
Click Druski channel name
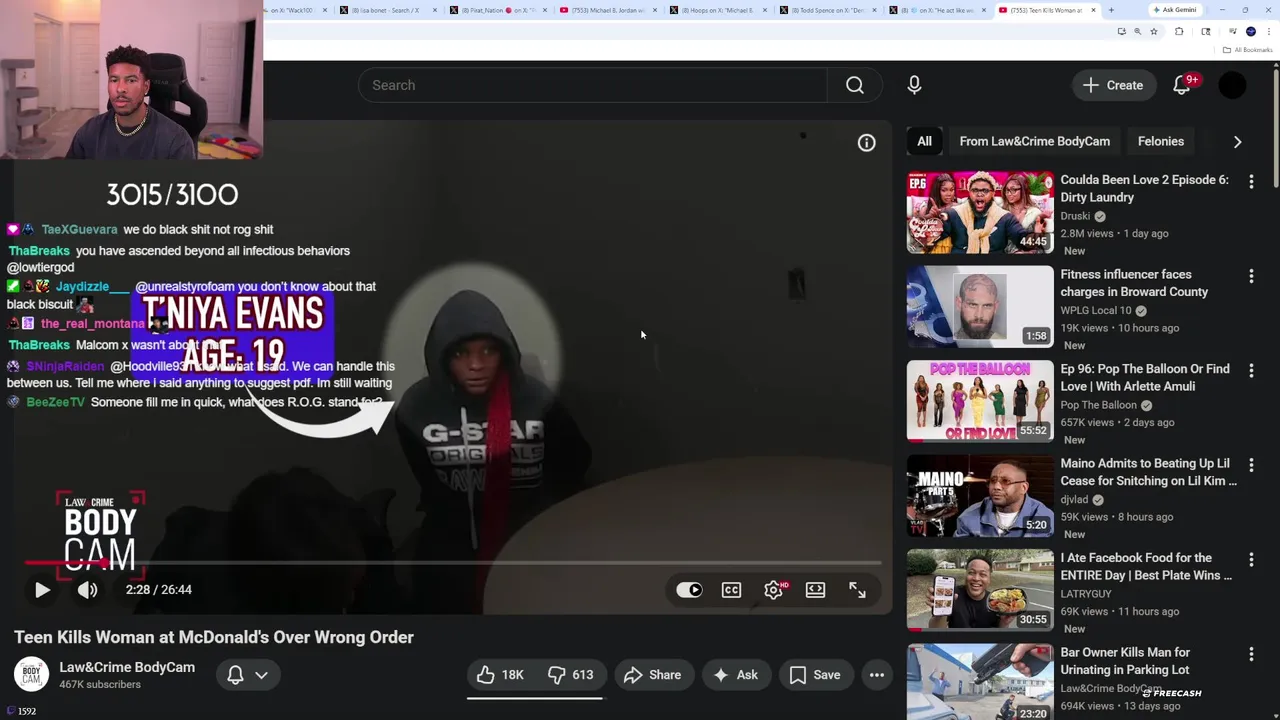(1075, 216)
